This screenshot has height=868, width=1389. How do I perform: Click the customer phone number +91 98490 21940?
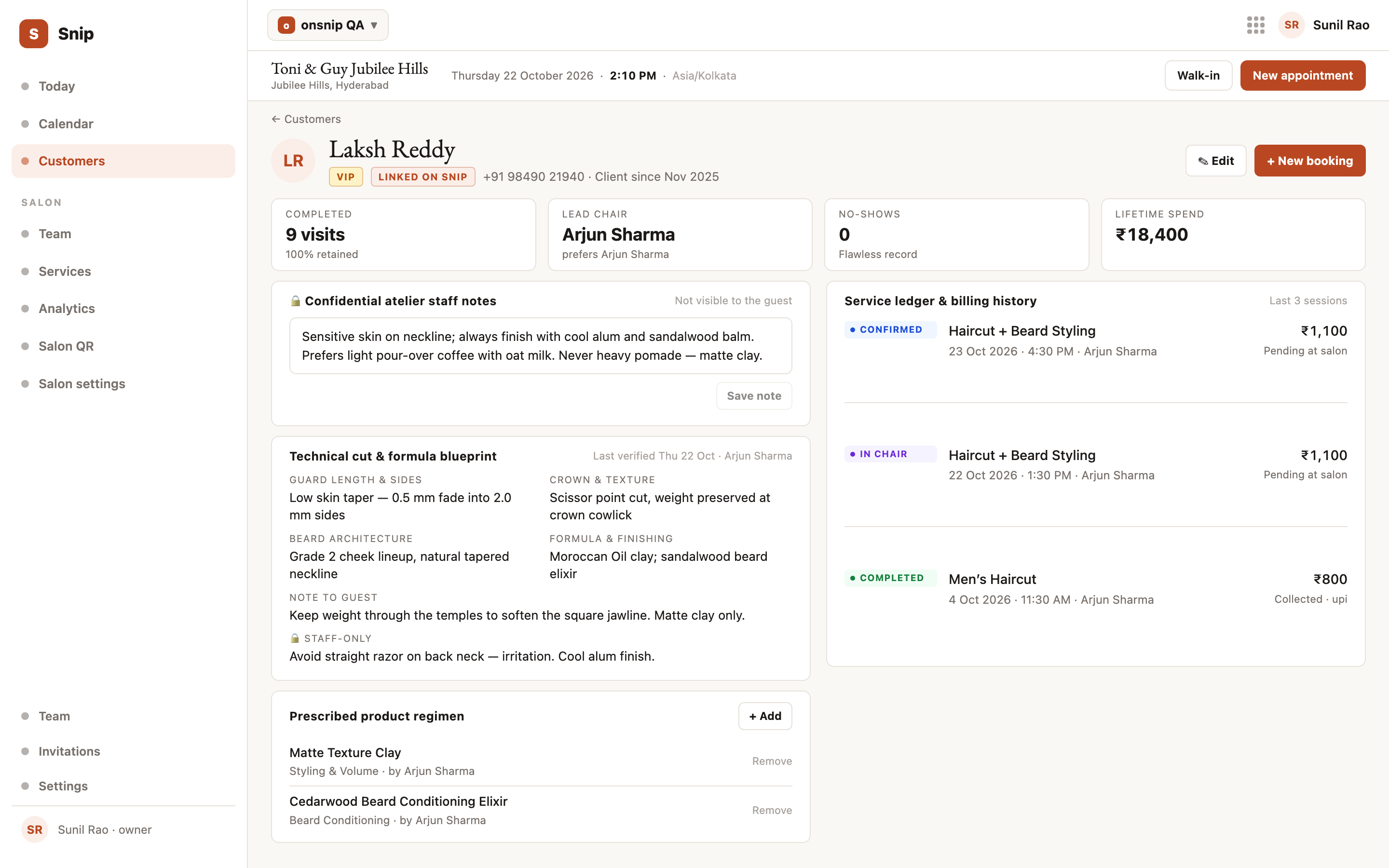pyautogui.click(x=534, y=177)
